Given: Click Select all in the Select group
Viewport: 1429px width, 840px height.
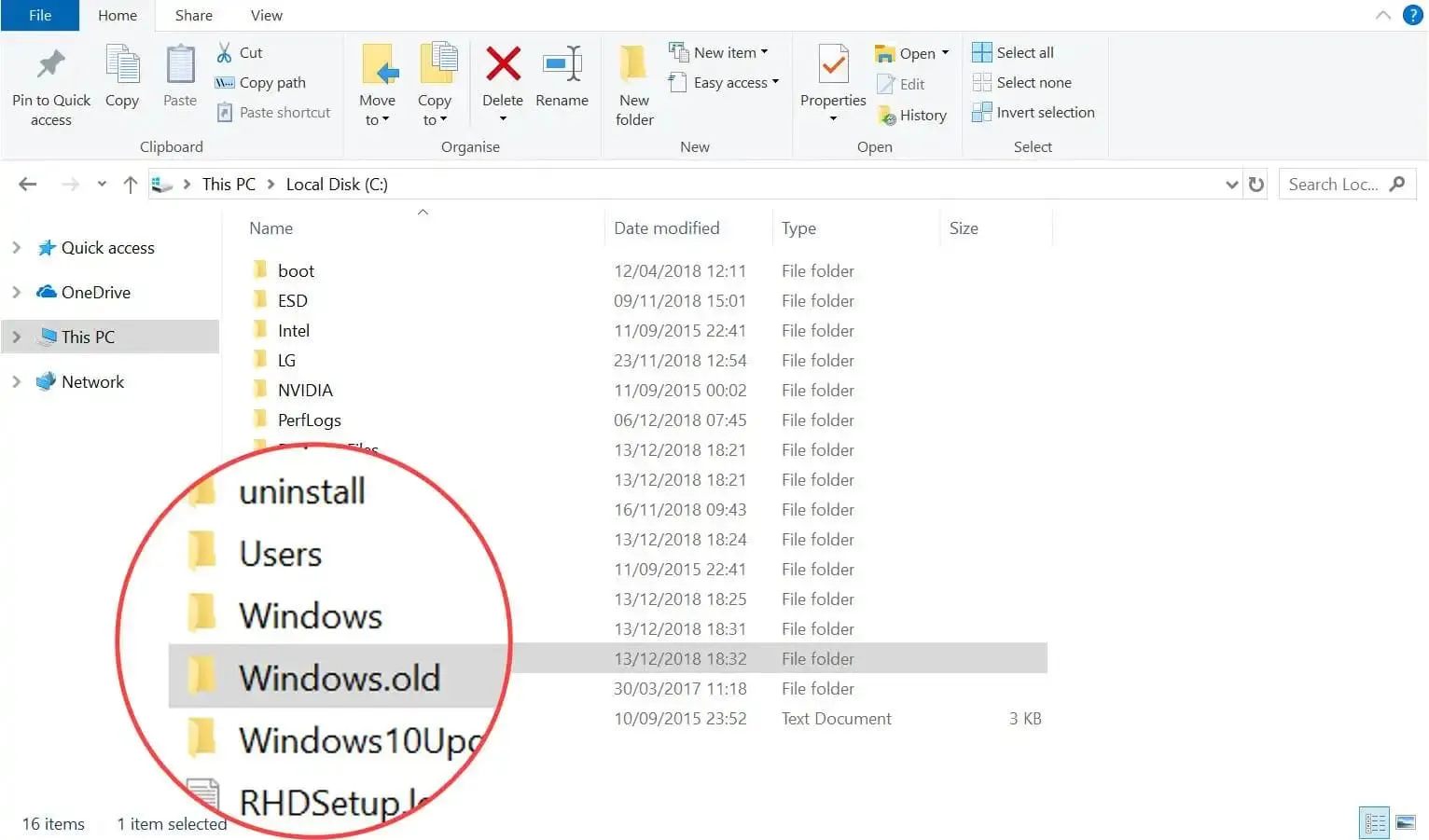Looking at the screenshot, I should coord(1013,52).
